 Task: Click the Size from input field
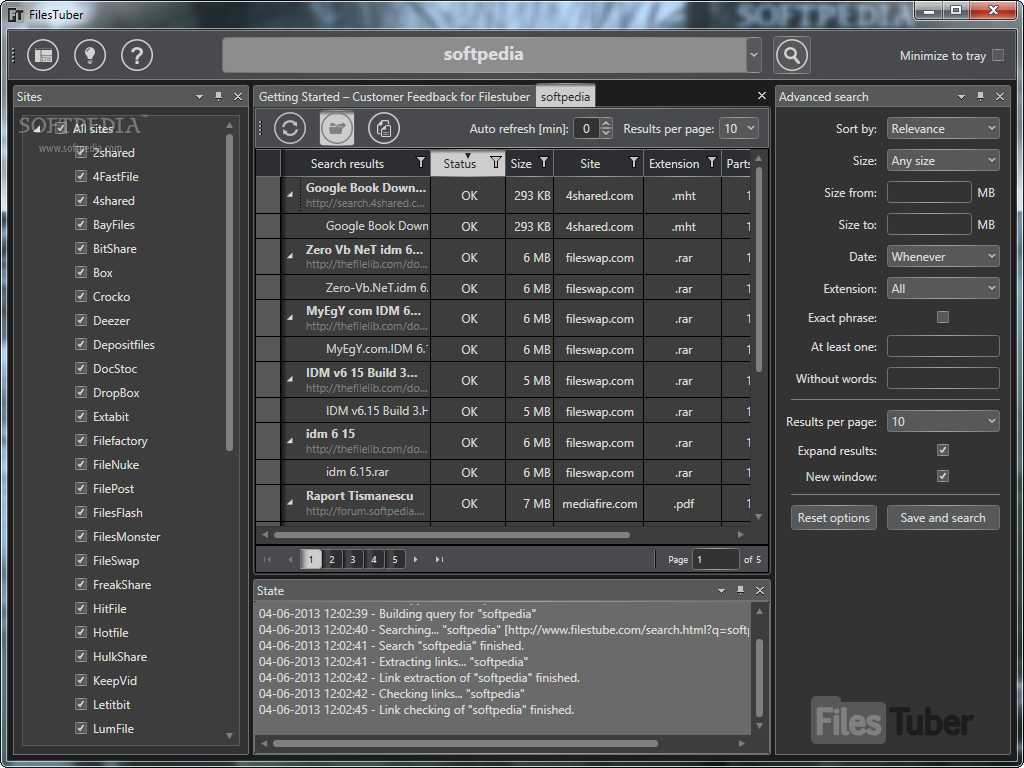tap(929, 193)
